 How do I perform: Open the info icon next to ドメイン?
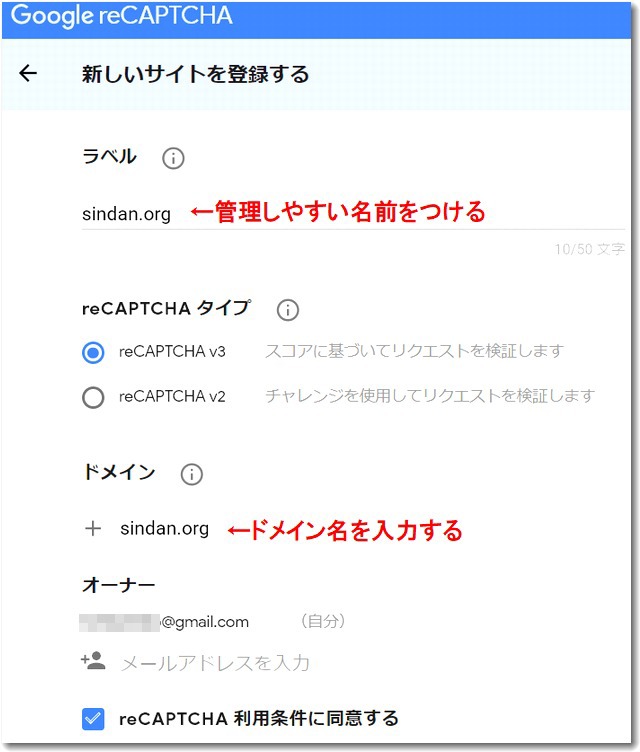191,474
